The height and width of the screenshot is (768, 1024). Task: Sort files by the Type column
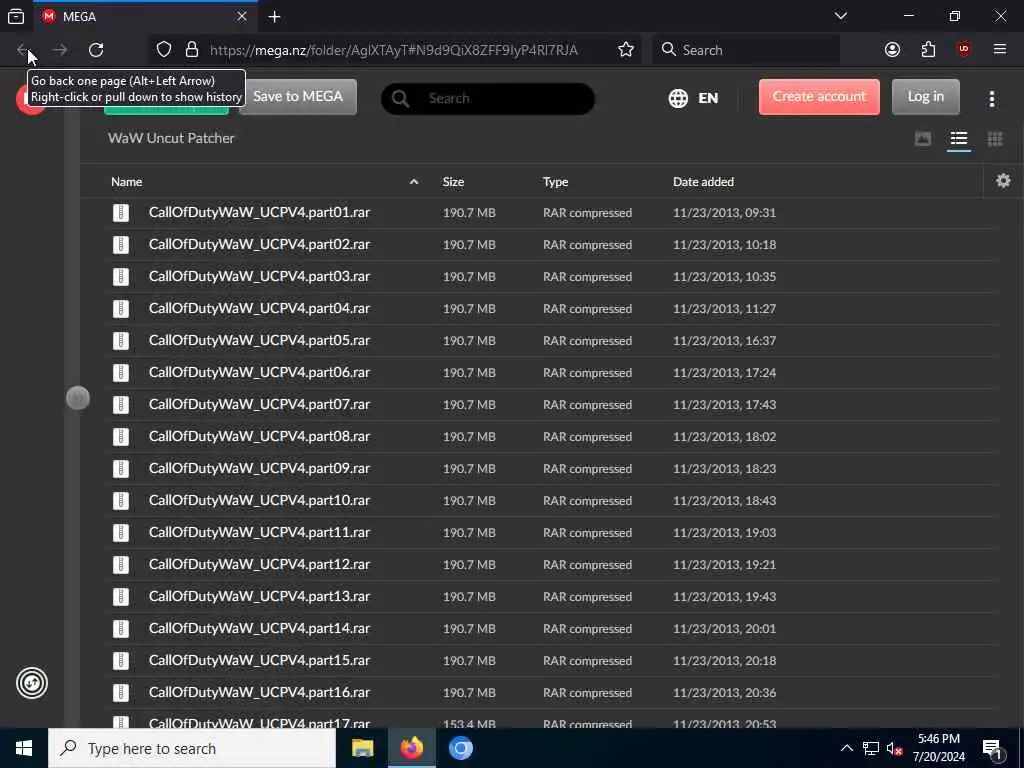(555, 182)
